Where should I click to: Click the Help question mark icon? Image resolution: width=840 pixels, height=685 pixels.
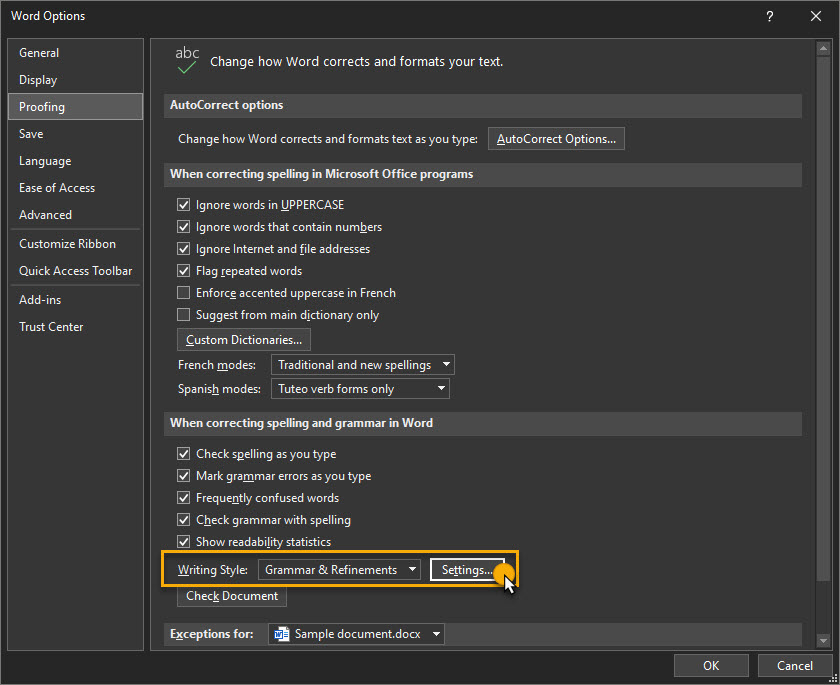(x=769, y=17)
